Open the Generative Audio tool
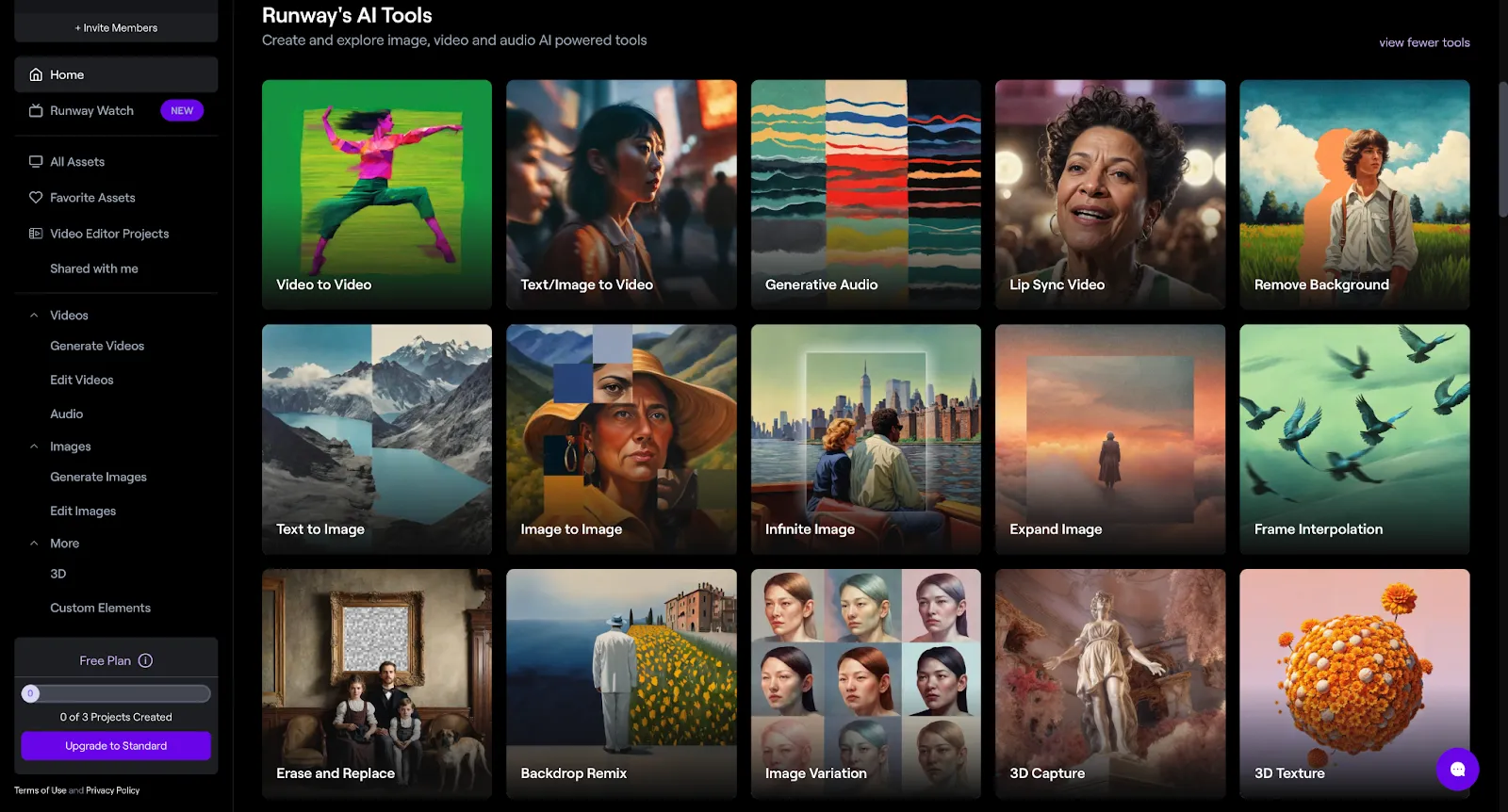 pos(866,194)
